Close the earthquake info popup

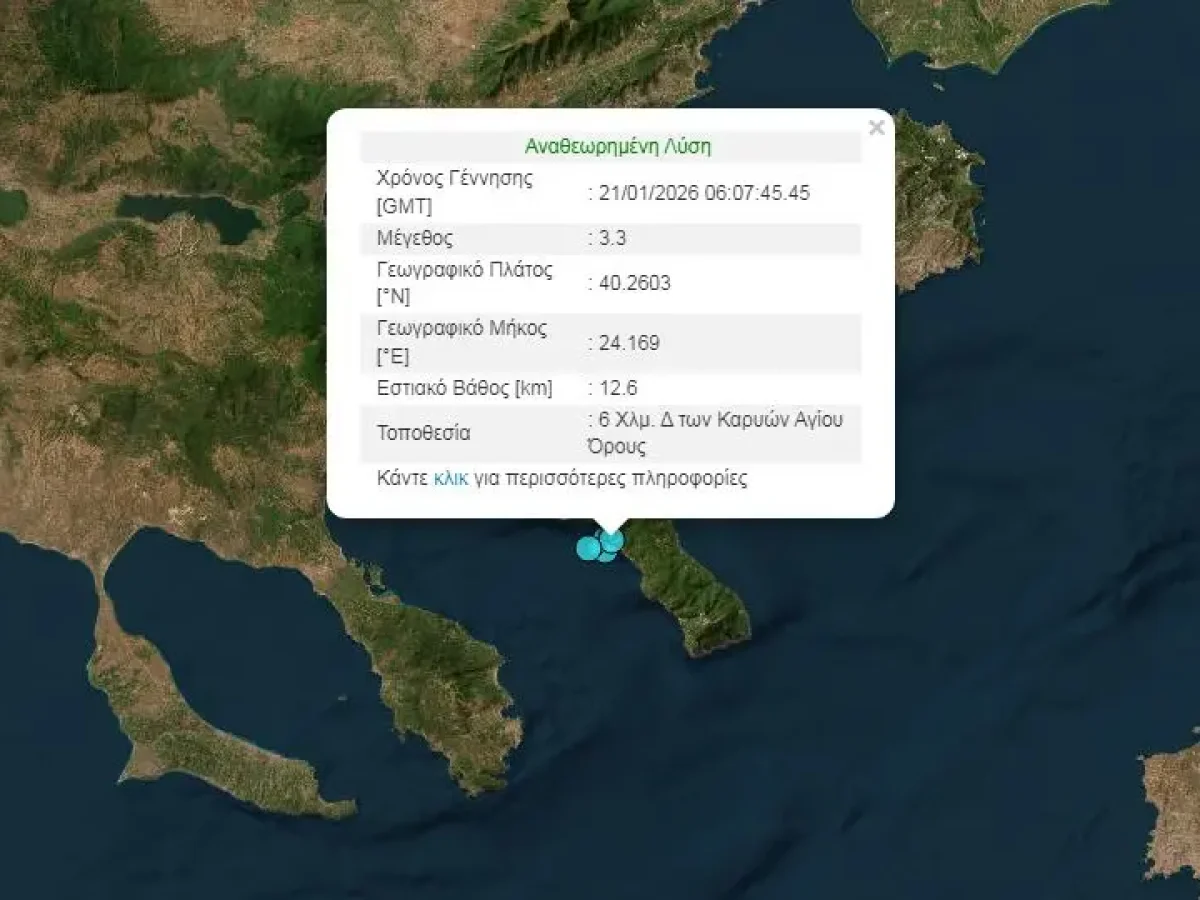tap(876, 128)
